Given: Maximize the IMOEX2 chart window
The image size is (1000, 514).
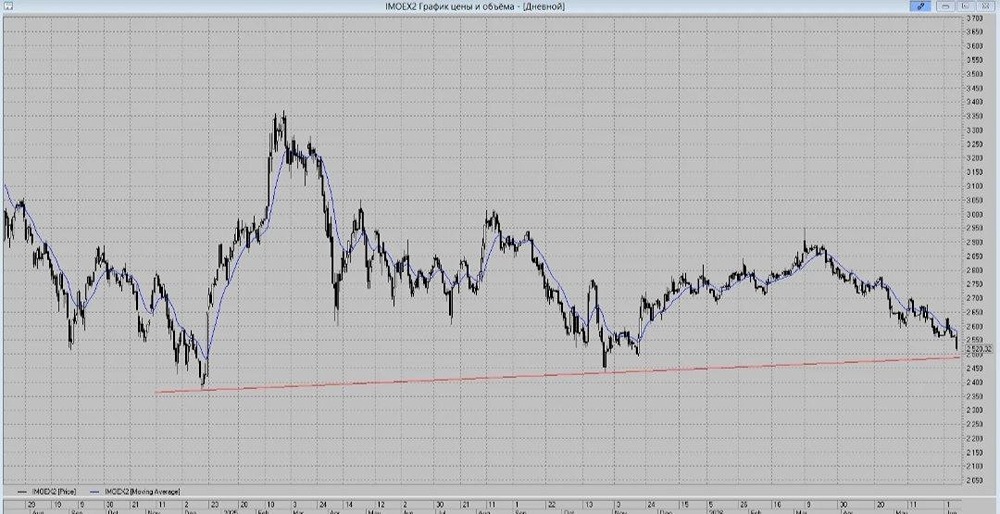Looking at the screenshot, I should pyautogui.click(x=963, y=6).
